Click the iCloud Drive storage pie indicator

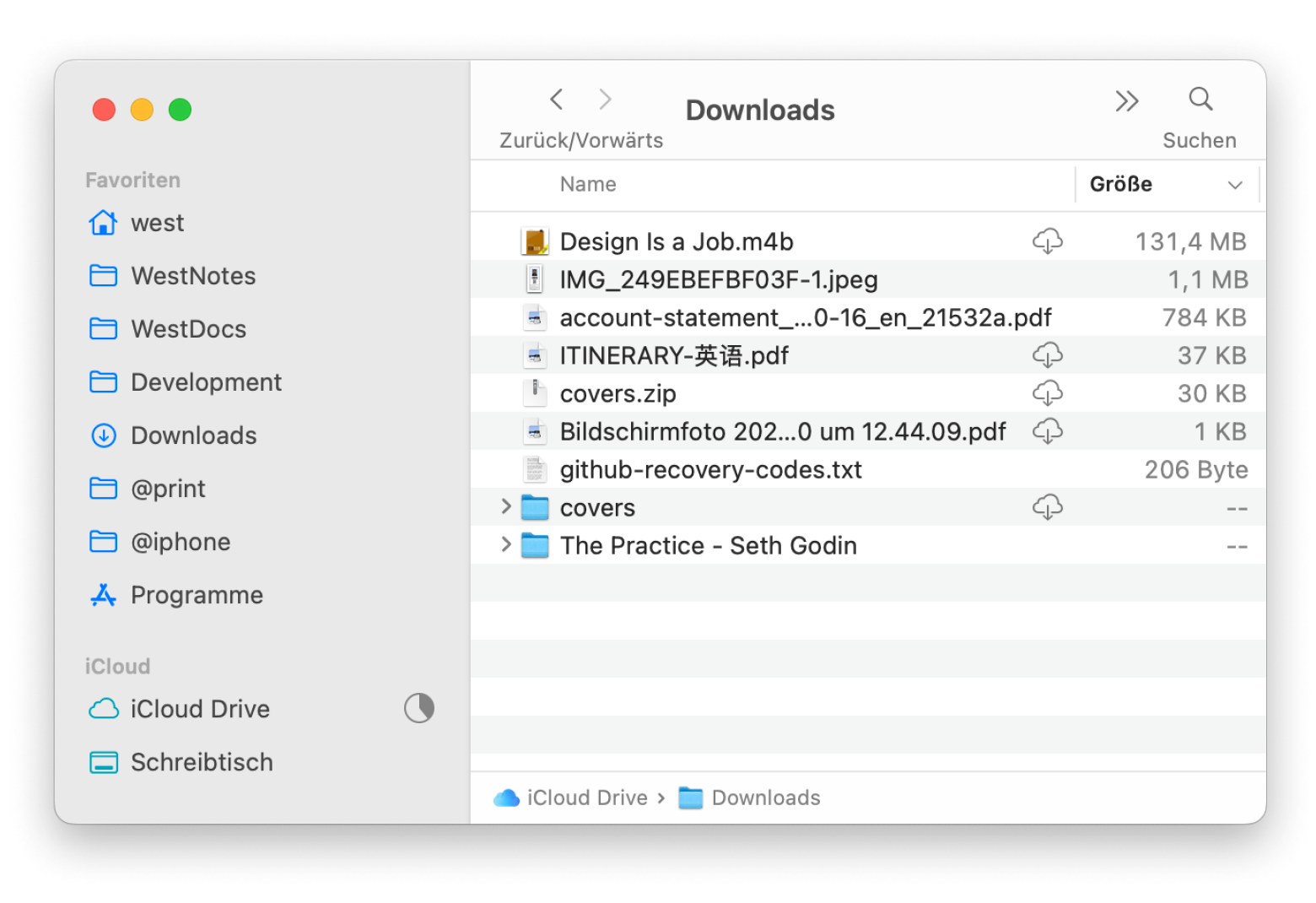point(419,708)
